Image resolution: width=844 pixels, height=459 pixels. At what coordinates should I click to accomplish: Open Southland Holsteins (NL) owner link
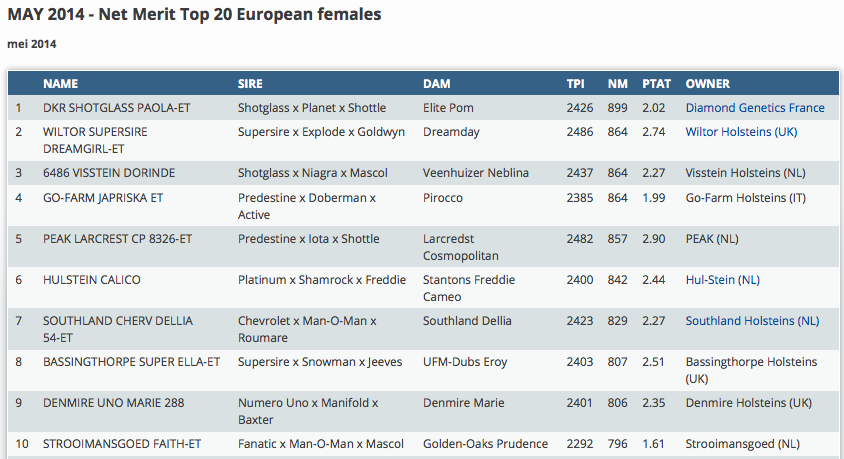click(752, 321)
